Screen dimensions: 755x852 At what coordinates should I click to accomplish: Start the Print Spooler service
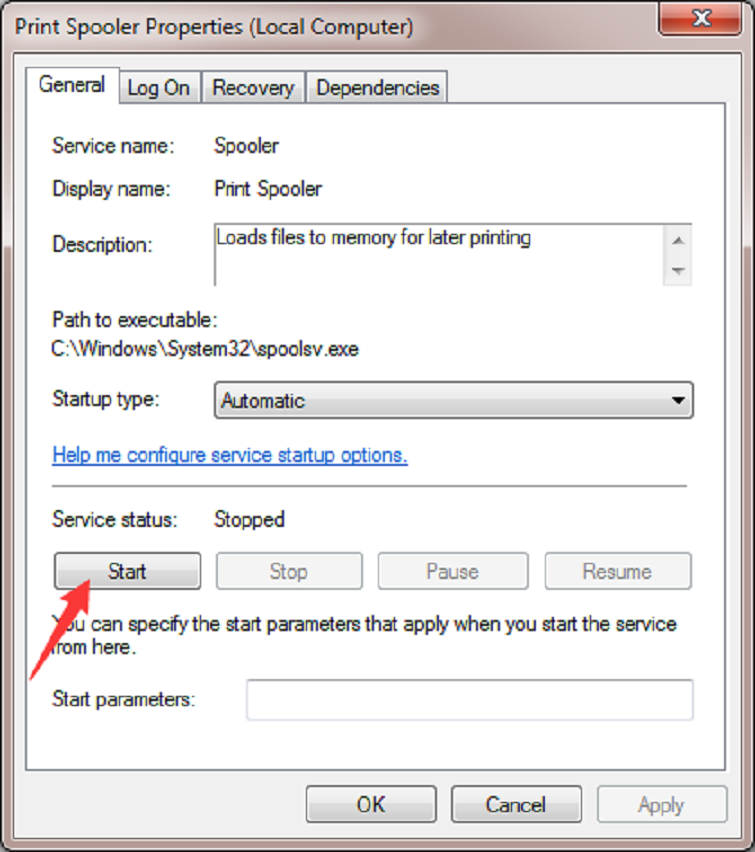[x=127, y=572]
